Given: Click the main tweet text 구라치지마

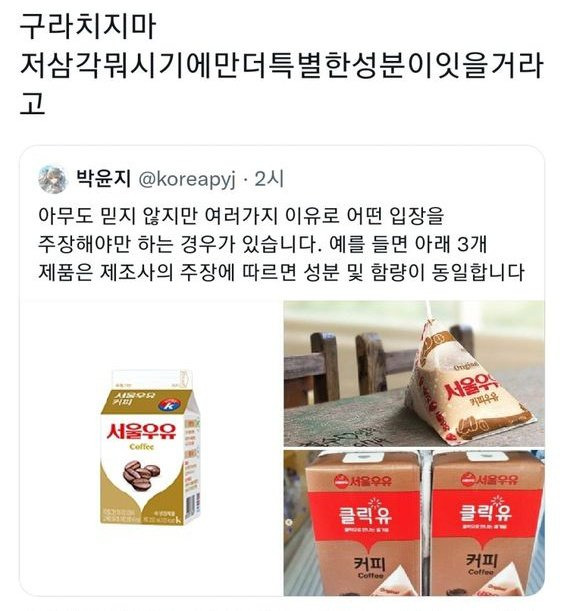Looking at the screenshot, I should click(x=87, y=26).
